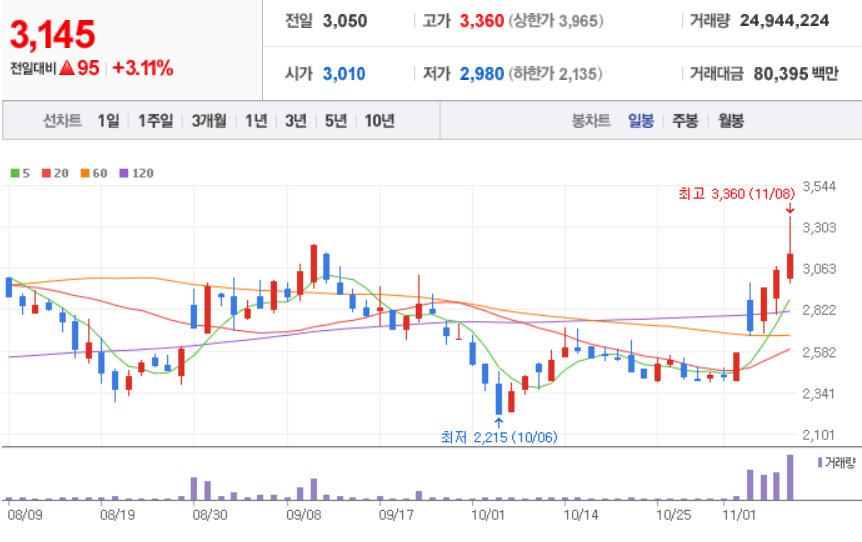Click the 2,582 price axis label
Screen dimensions: 862x542
pyautogui.click(x=819, y=352)
